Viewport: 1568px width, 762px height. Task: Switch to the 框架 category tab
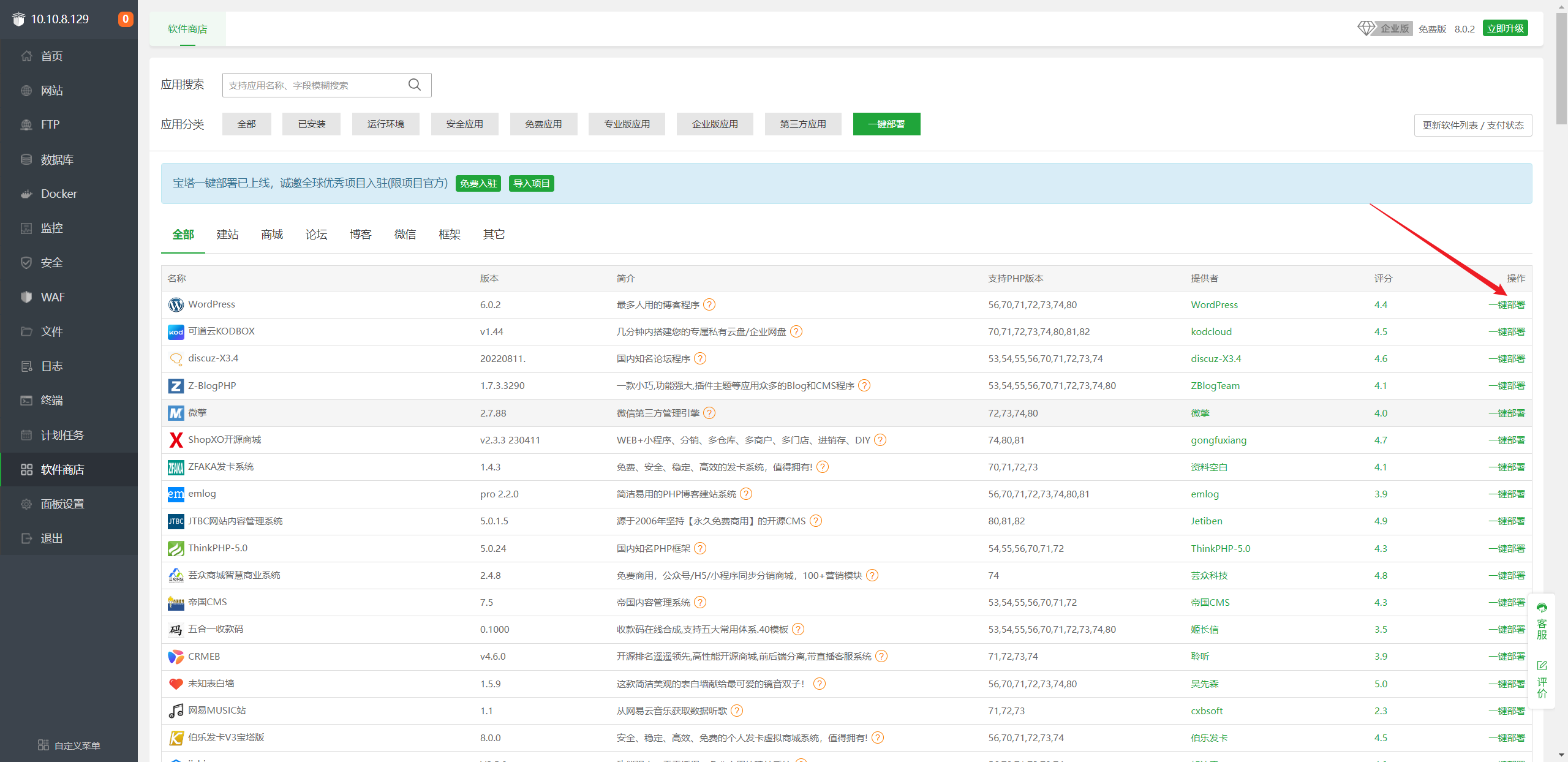pyautogui.click(x=450, y=235)
